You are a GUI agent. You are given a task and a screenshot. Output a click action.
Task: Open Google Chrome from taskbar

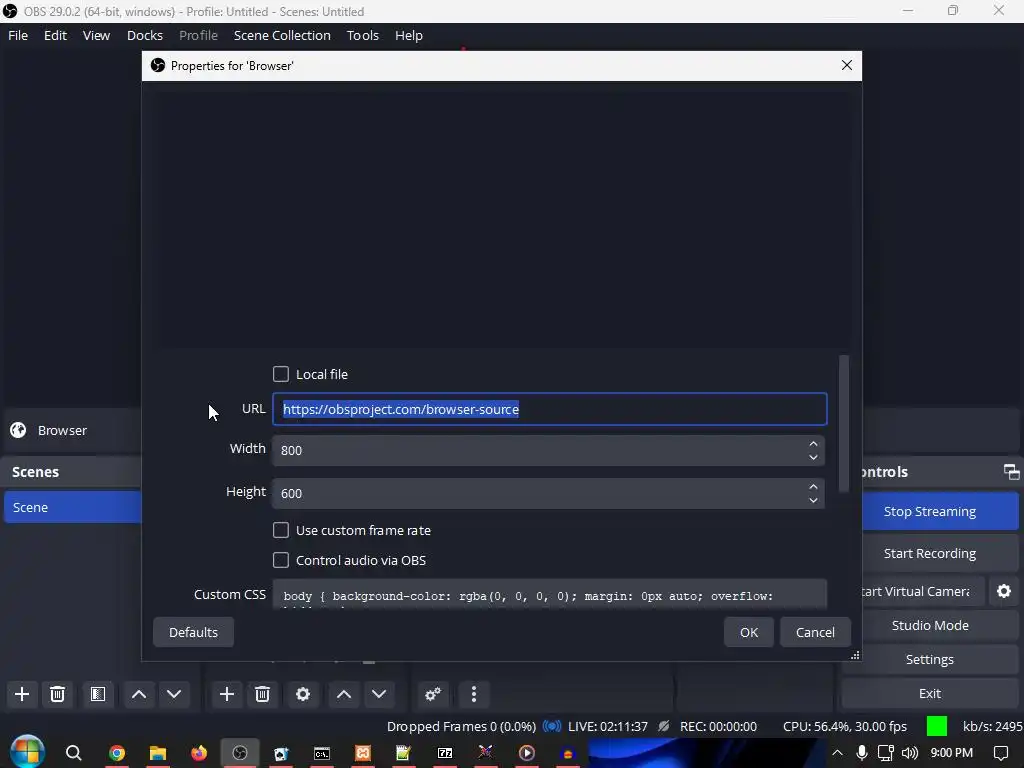[117, 753]
